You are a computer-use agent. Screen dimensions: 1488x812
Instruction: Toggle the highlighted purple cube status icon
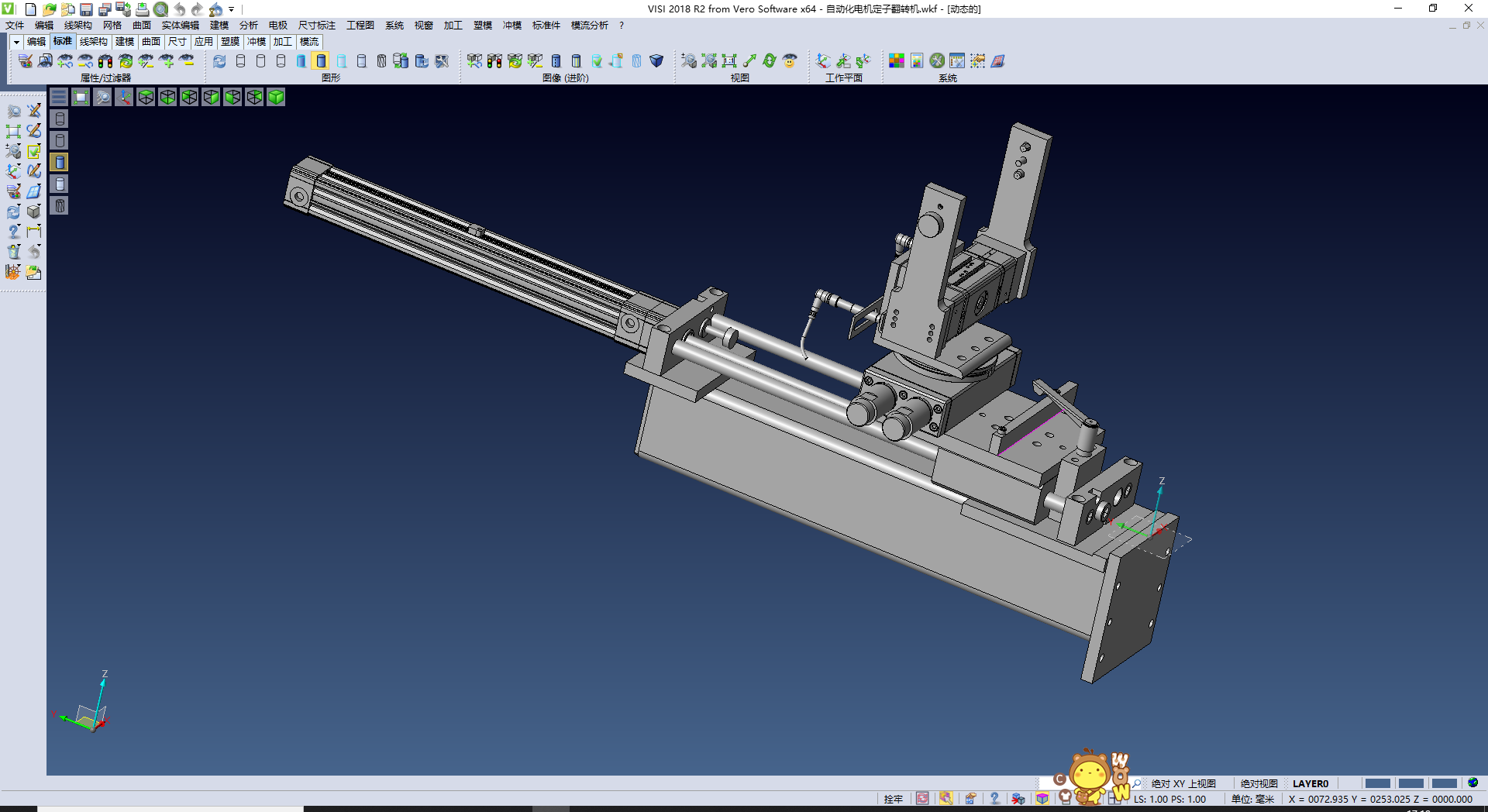tap(1042, 799)
